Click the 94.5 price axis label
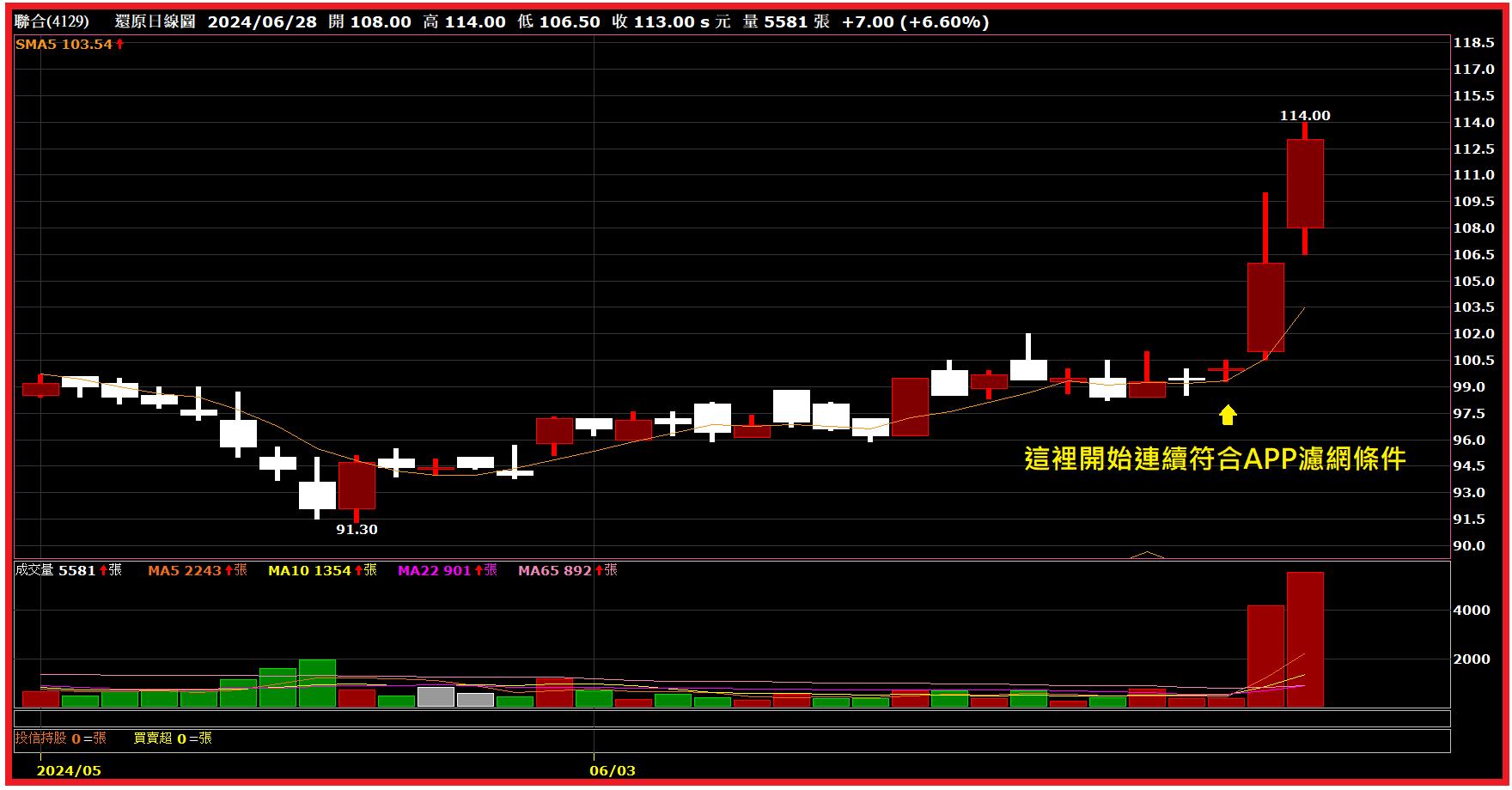 [x=1469, y=465]
